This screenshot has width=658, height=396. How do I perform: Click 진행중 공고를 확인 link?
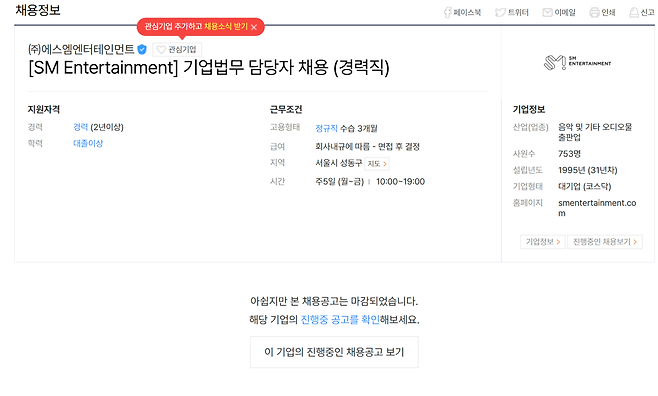(x=340, y=320)
